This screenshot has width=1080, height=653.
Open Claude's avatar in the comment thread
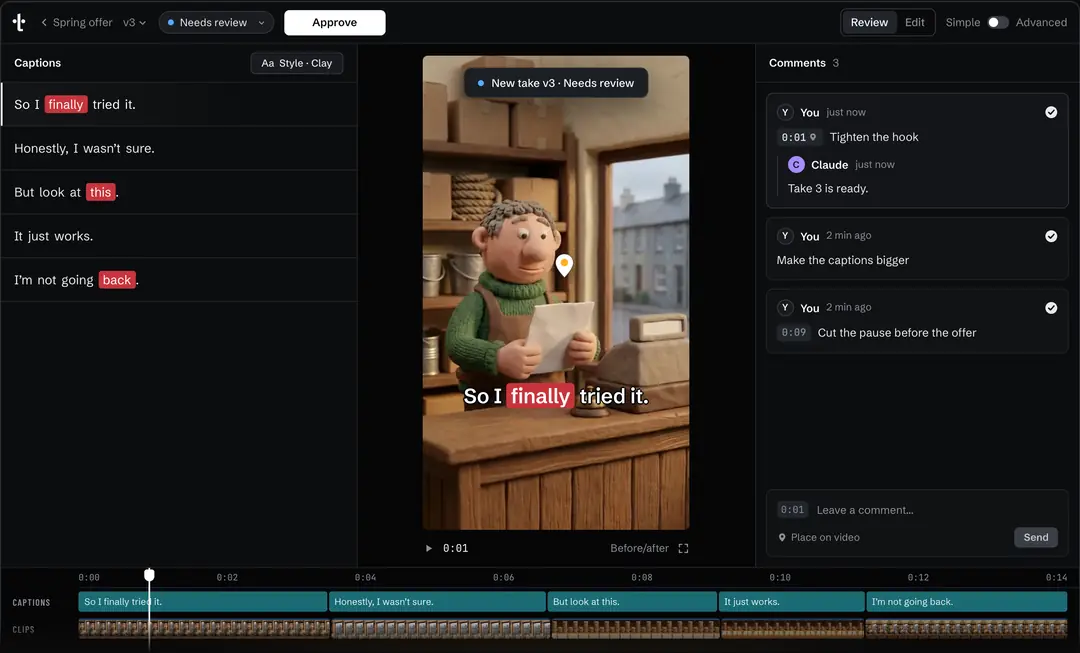tap(796, 165)
